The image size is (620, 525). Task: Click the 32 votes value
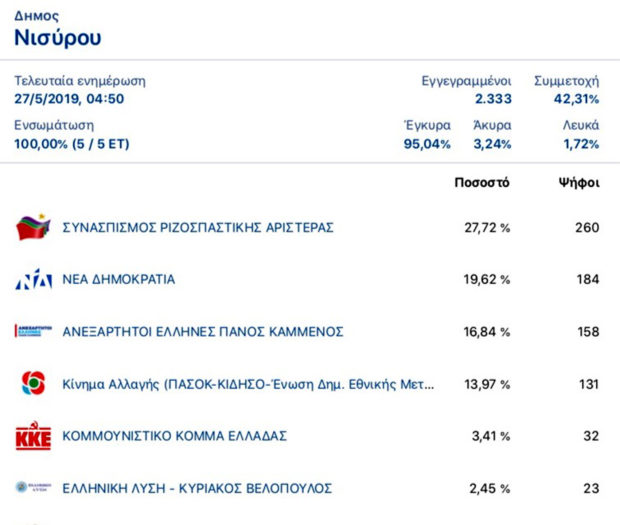(591, 436)
